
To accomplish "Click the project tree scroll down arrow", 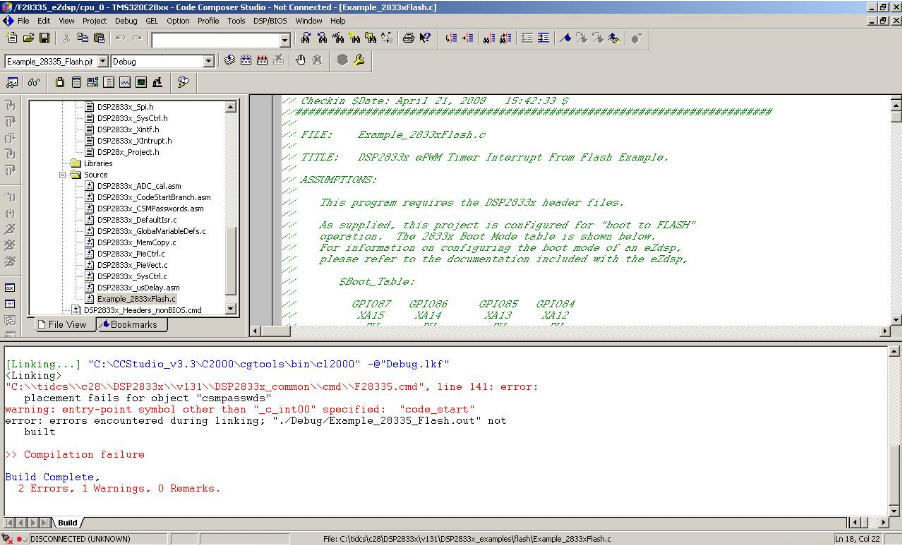I will tap(230, 309).
